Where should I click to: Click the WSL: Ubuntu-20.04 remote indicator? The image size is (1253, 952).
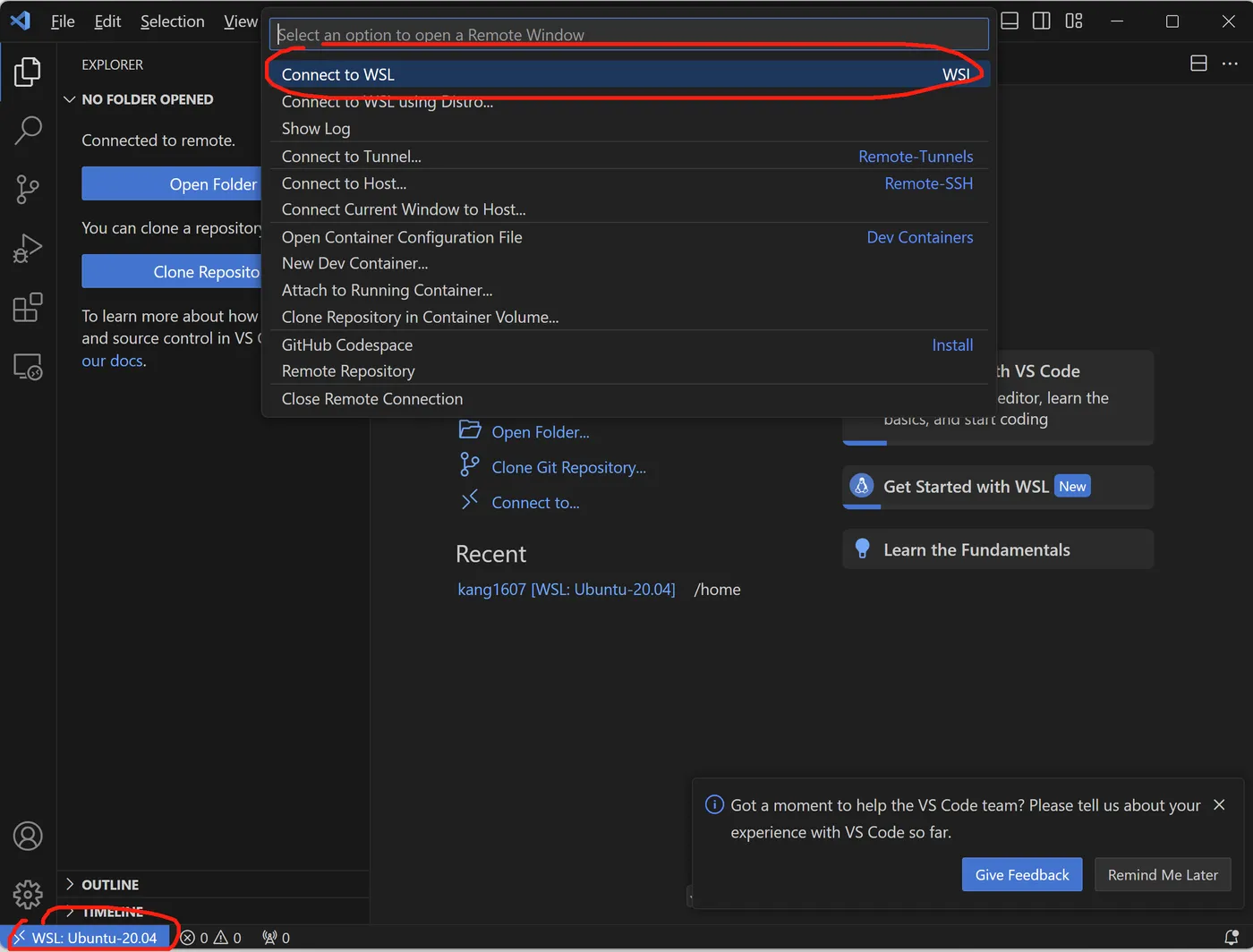click(x=86, y=938)
